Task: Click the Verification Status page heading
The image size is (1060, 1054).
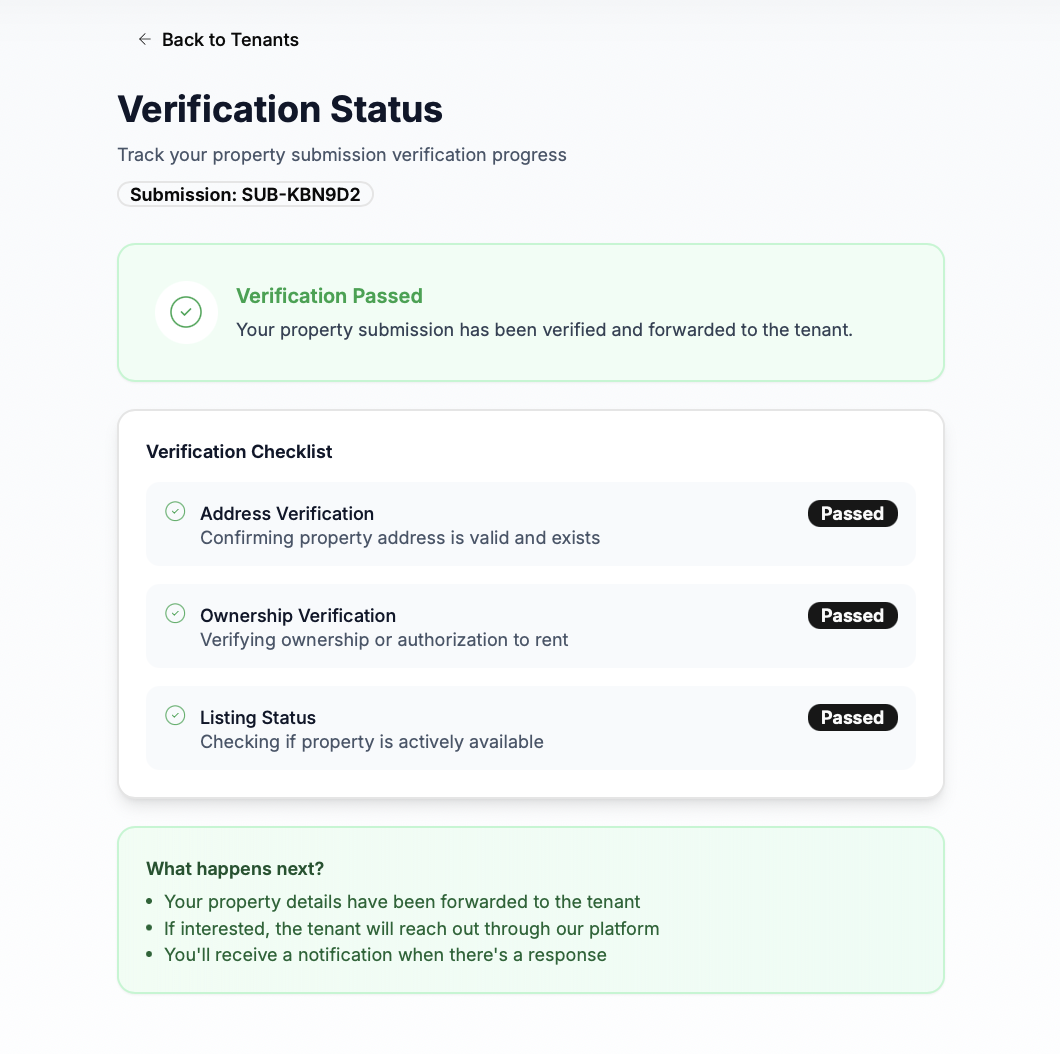Action: pyautogui.click(x=280, y=109)
